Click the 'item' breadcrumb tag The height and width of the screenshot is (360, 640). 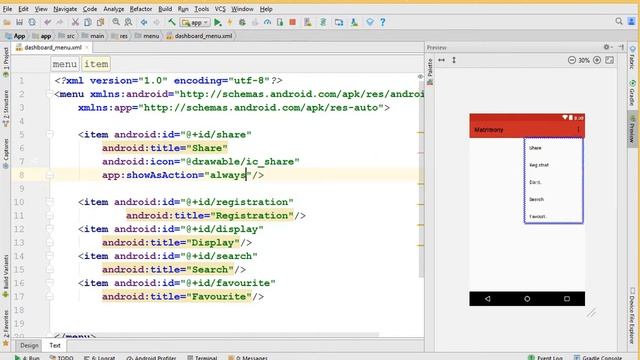pos(96,64)
